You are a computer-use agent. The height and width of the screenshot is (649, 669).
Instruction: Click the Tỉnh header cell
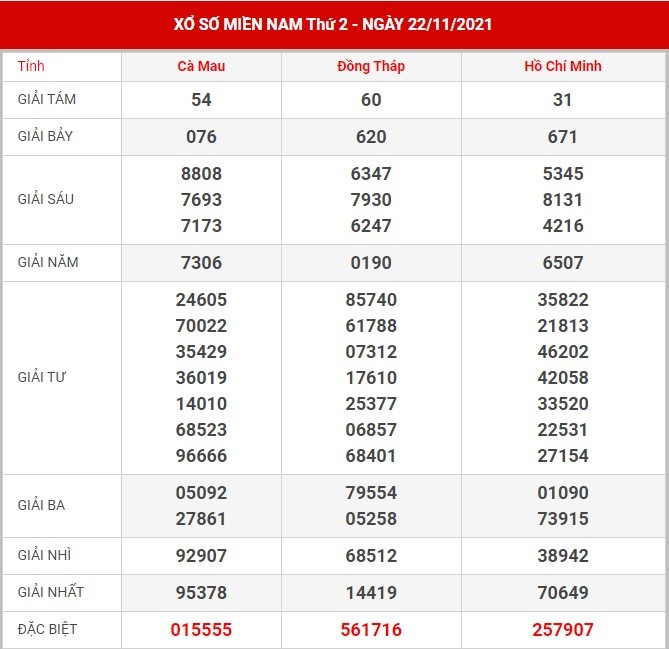point(31,66)
